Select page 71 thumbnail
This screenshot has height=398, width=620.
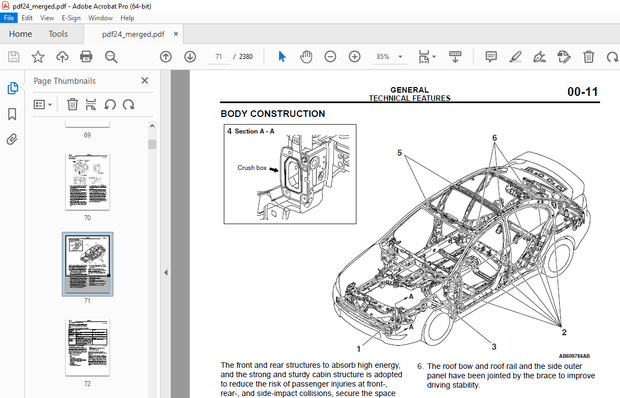pos(87,264)
